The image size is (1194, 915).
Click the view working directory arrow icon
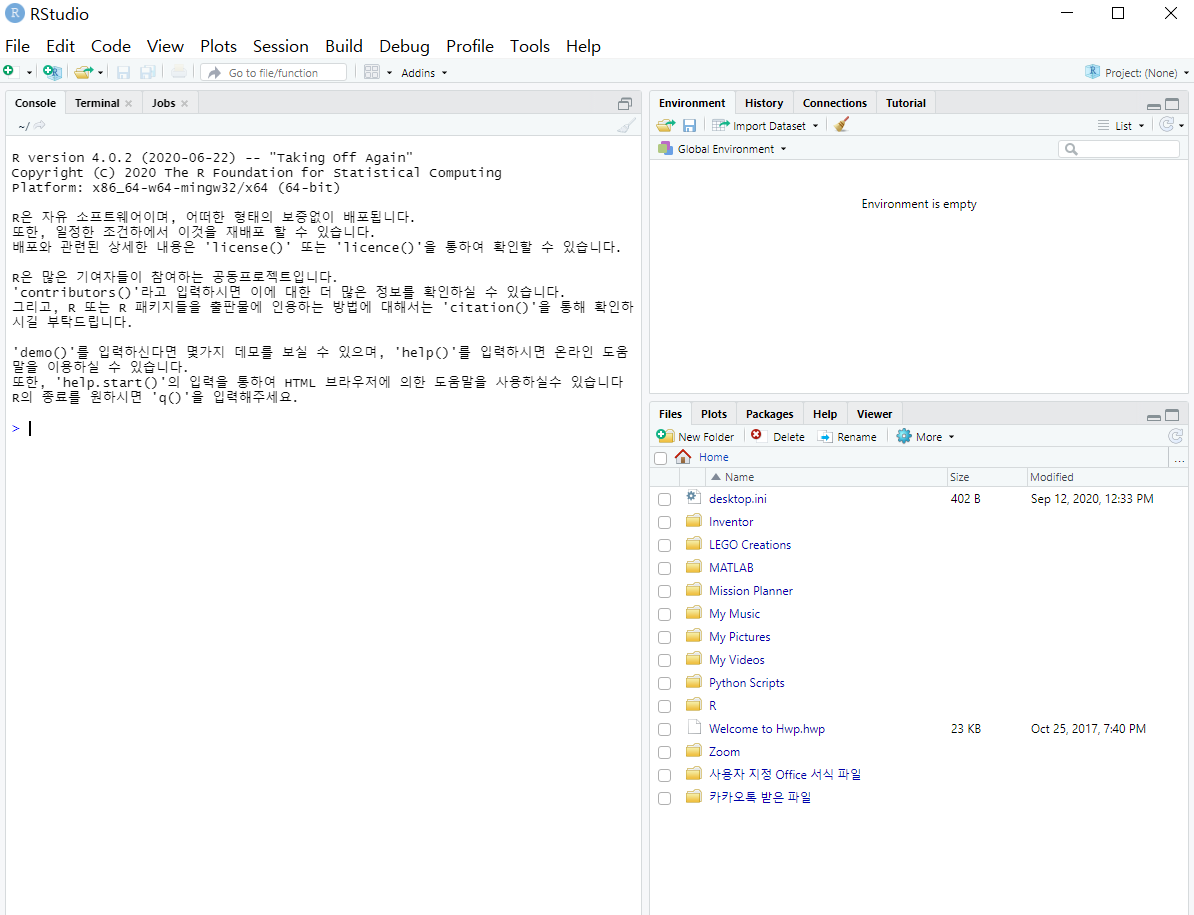(40, 126)
